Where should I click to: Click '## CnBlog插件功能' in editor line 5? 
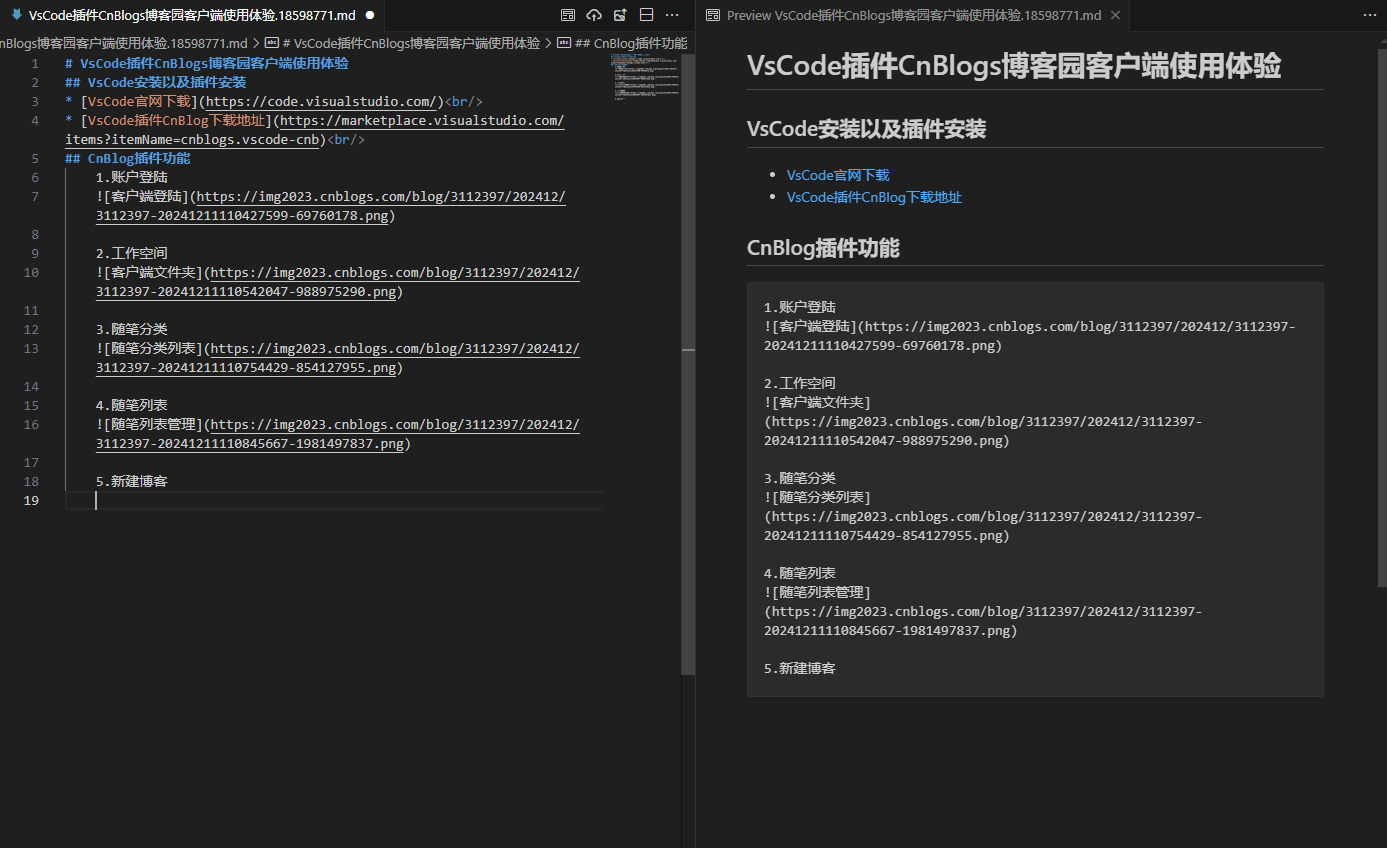128,158
